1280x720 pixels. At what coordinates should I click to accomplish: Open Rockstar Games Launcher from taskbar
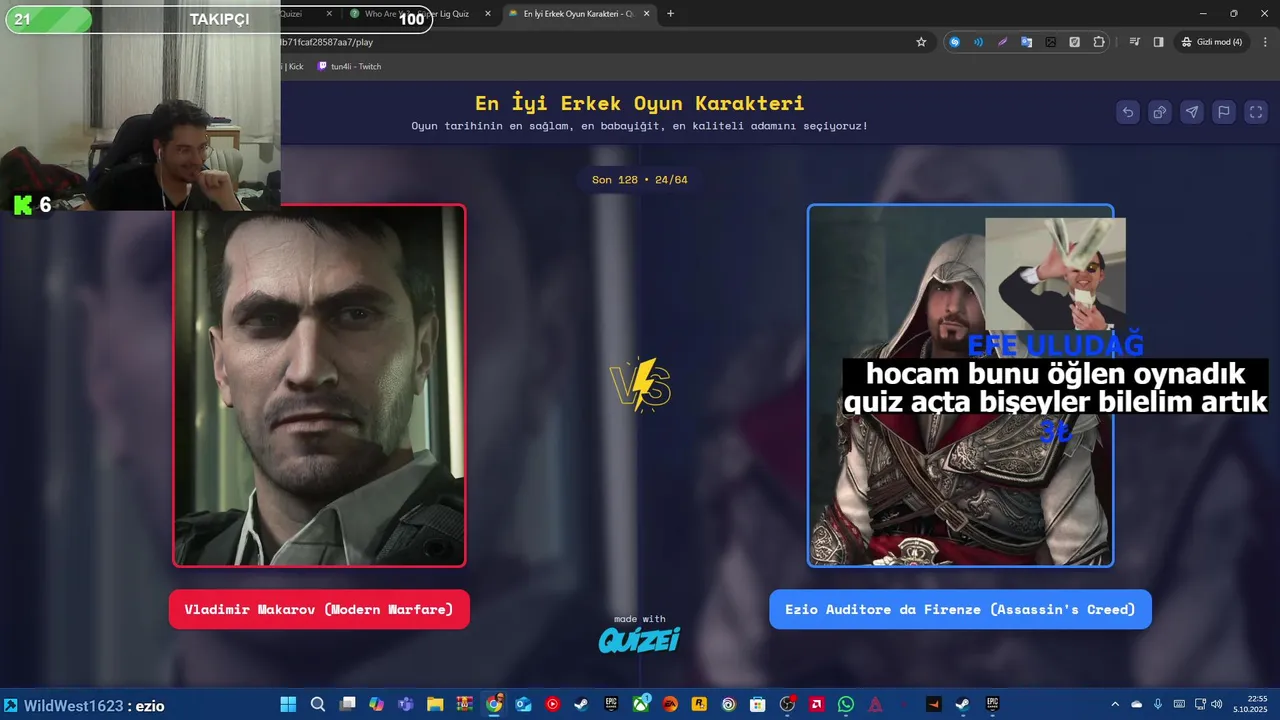coord(699,704)
